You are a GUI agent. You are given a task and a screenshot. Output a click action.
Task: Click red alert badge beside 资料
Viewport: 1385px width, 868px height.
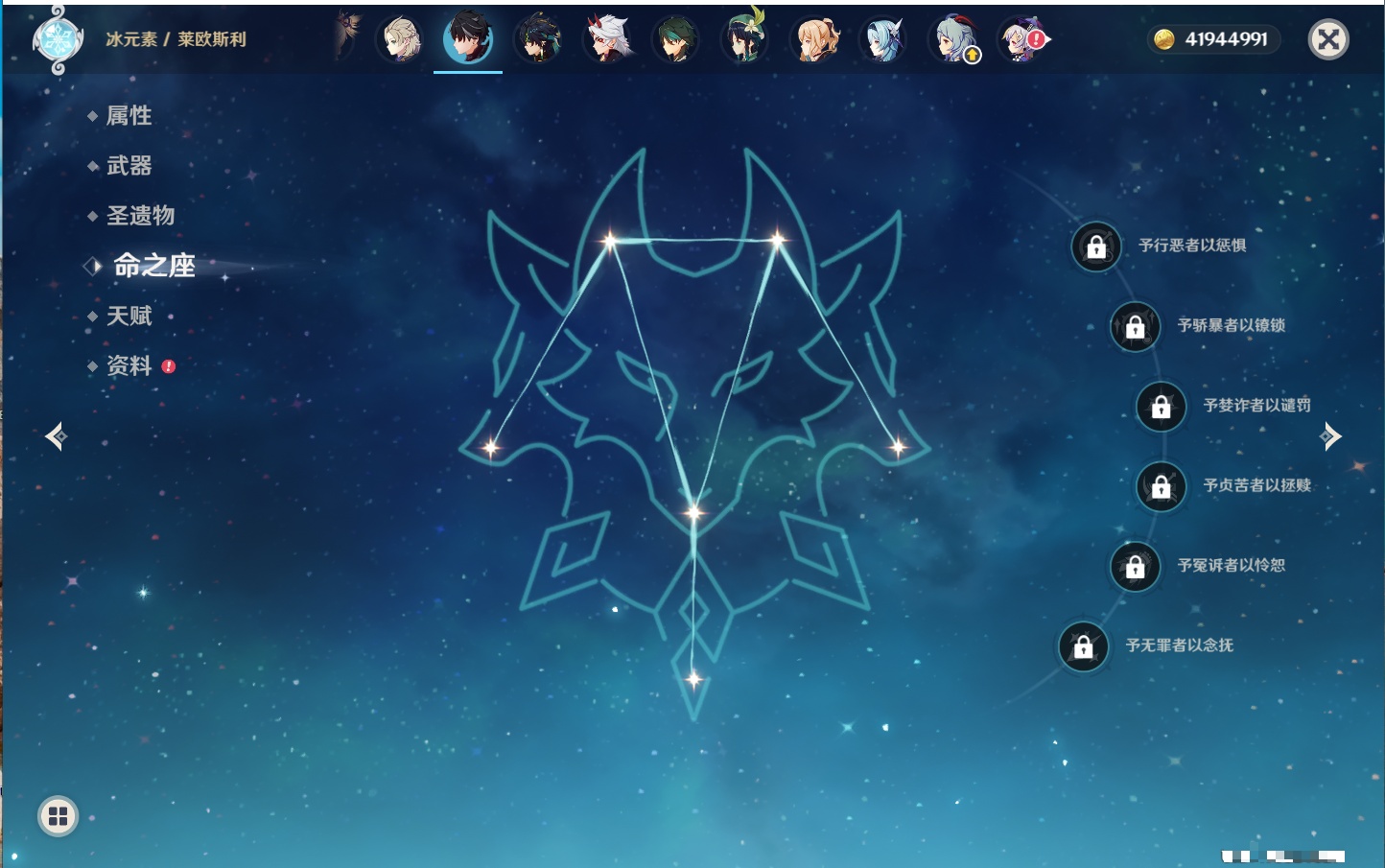(169, 366)
